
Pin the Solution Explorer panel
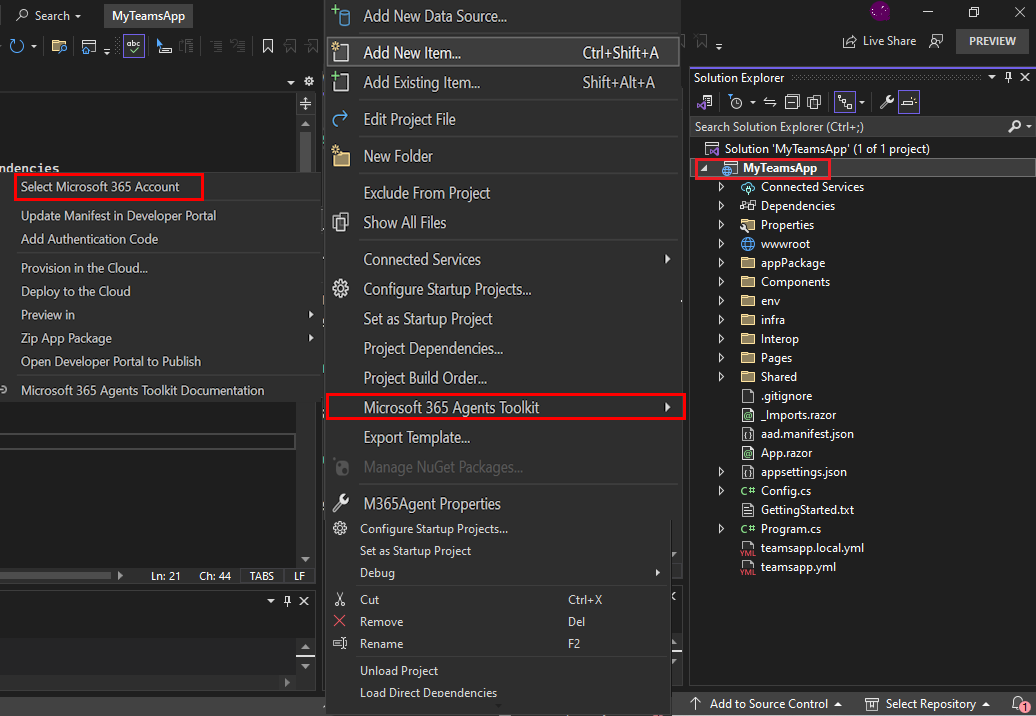[x=1008, y=77]
